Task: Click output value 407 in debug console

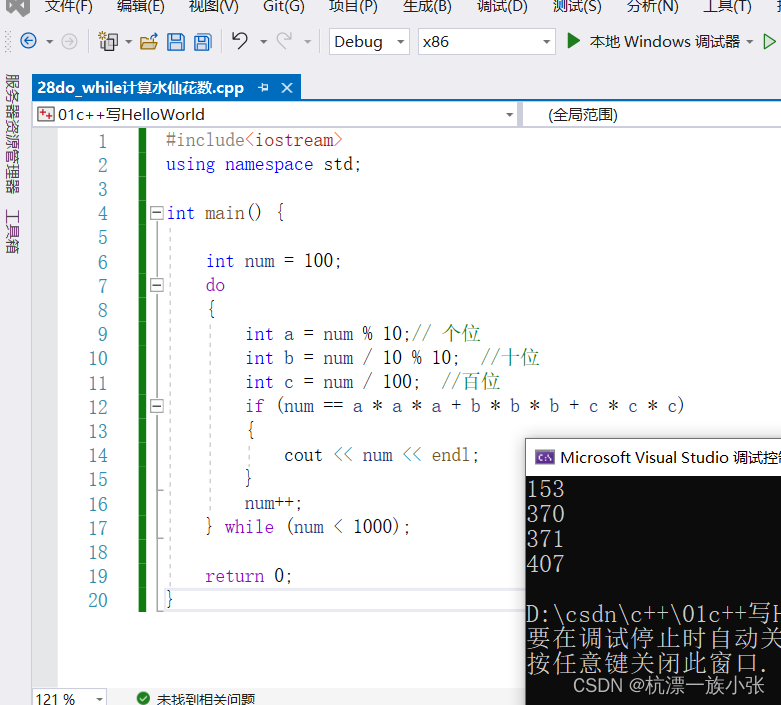Action: coord(545,564)
